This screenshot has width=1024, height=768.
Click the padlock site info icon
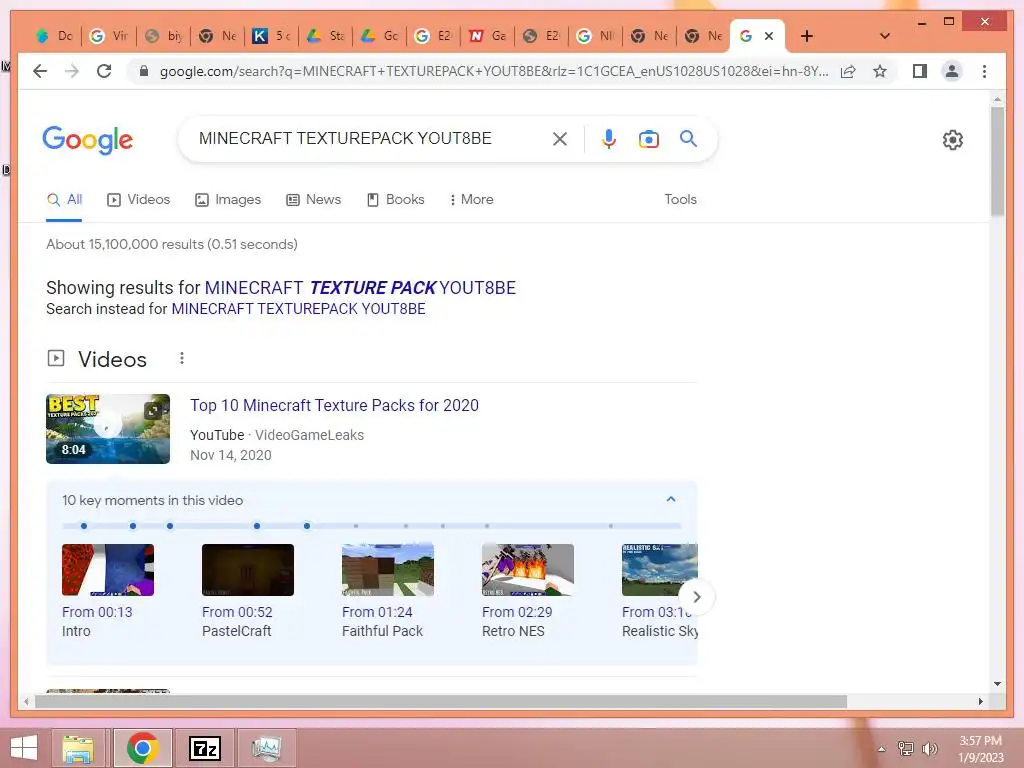point(144,71)
